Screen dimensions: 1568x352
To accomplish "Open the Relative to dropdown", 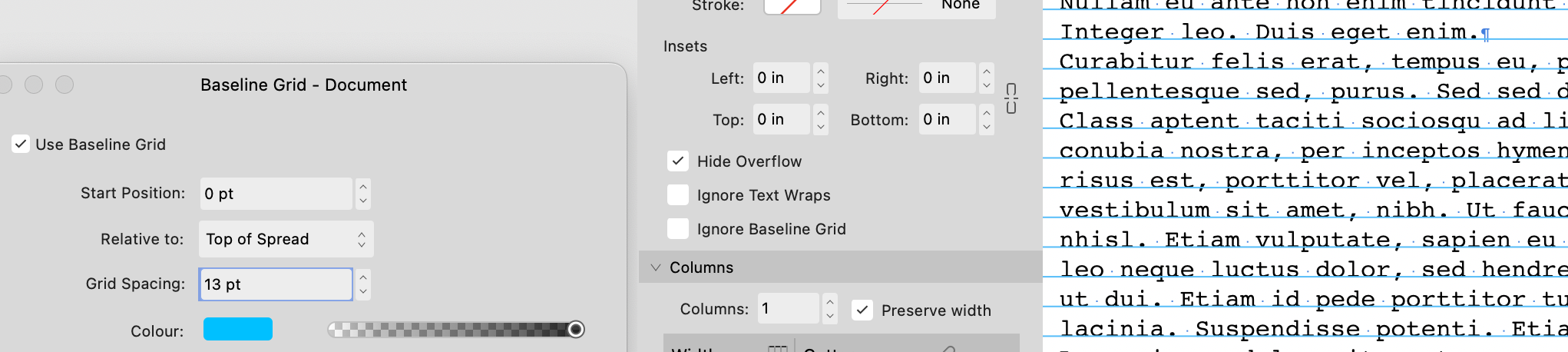I will 286,239.
